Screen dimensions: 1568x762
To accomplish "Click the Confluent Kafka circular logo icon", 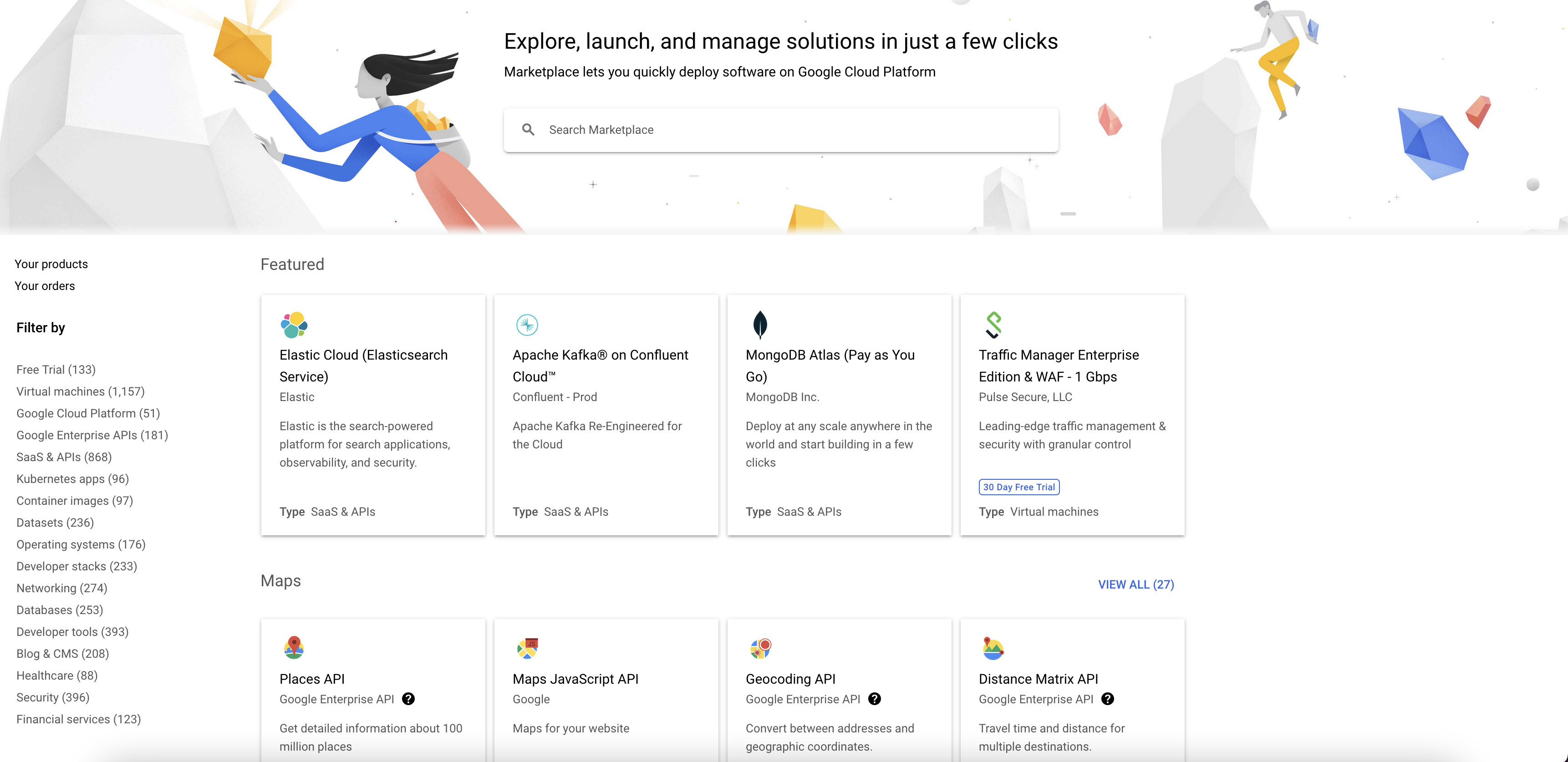I will [526, 325].
